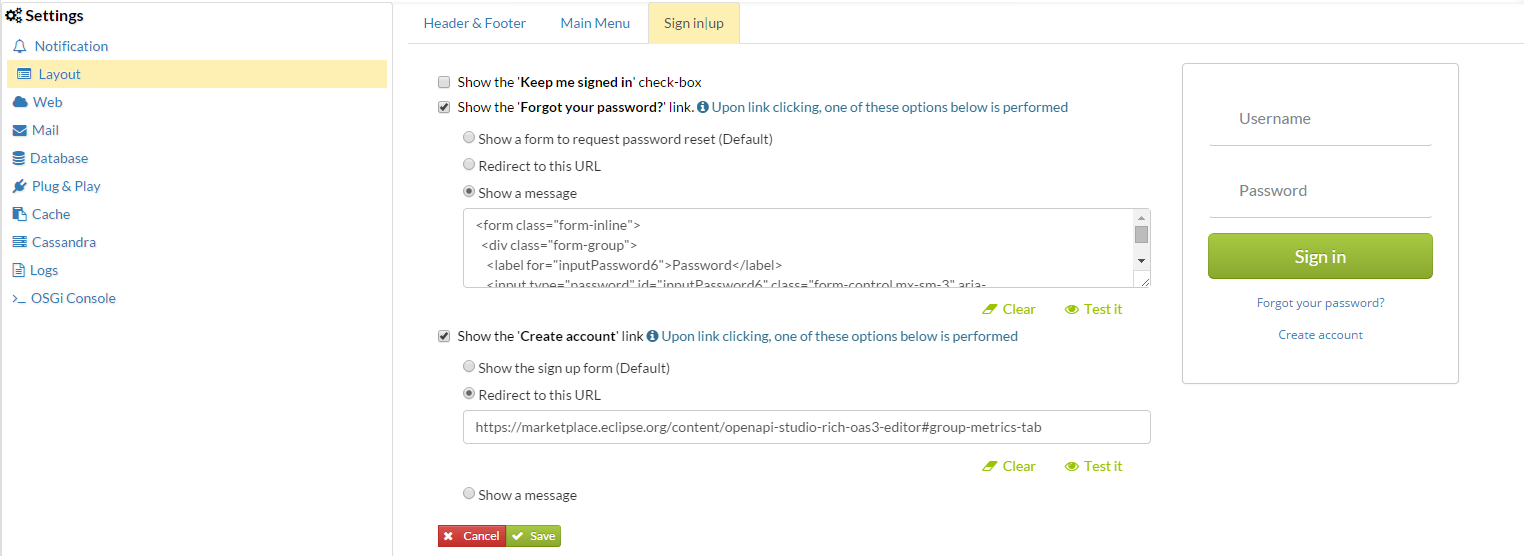Click the Web cloud icon
Image resolution: width=1524 pixels, height=556 pixels.
(x=20, y=102)
